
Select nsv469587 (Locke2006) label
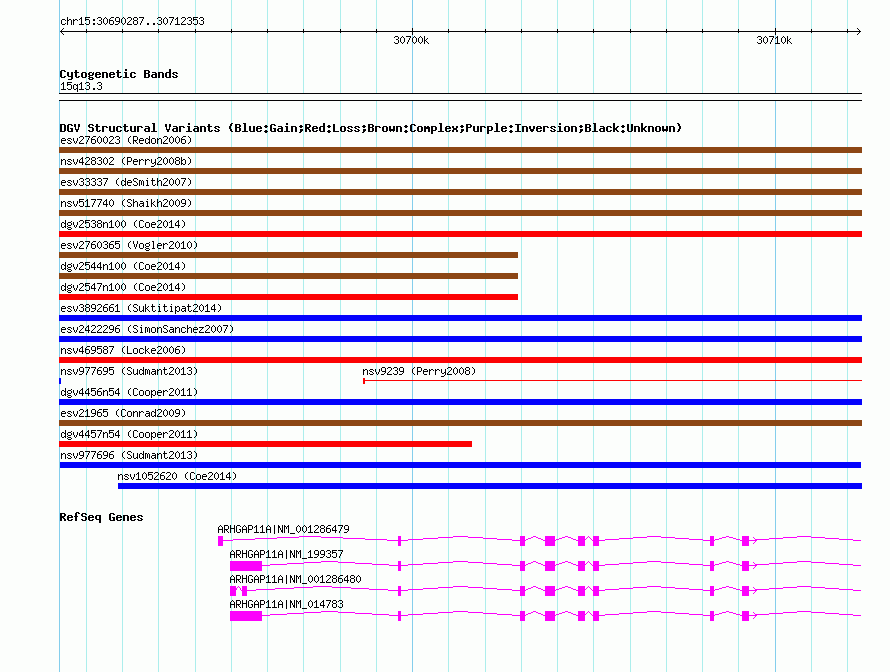tap(123, 350)
